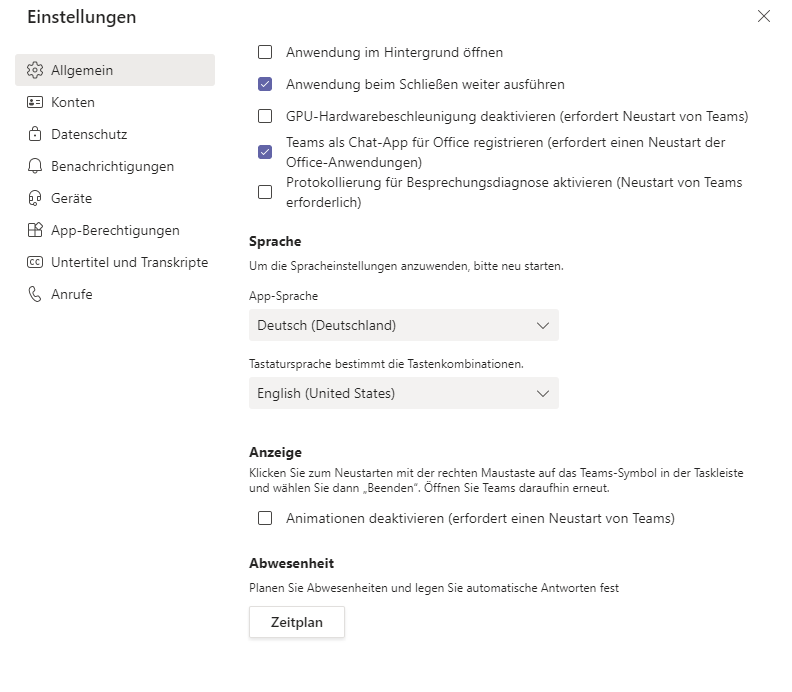Image resolution: width=792 pixels, height=692 pixels.
Task: Go to Benachrichtigungen settings
Action: [x=115, y=166]
